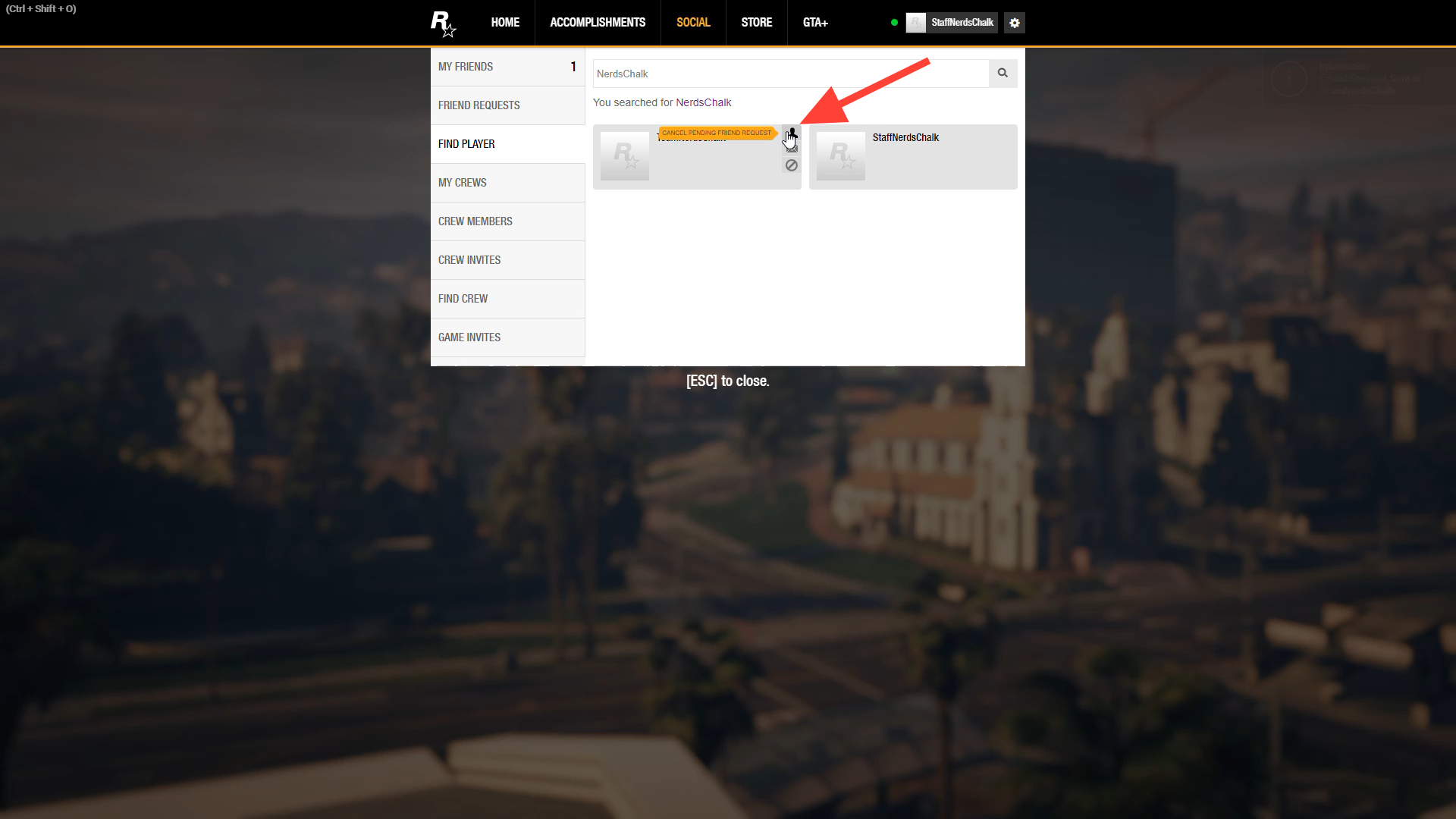Click the search magnifier icon

(x=1003, y=73)
